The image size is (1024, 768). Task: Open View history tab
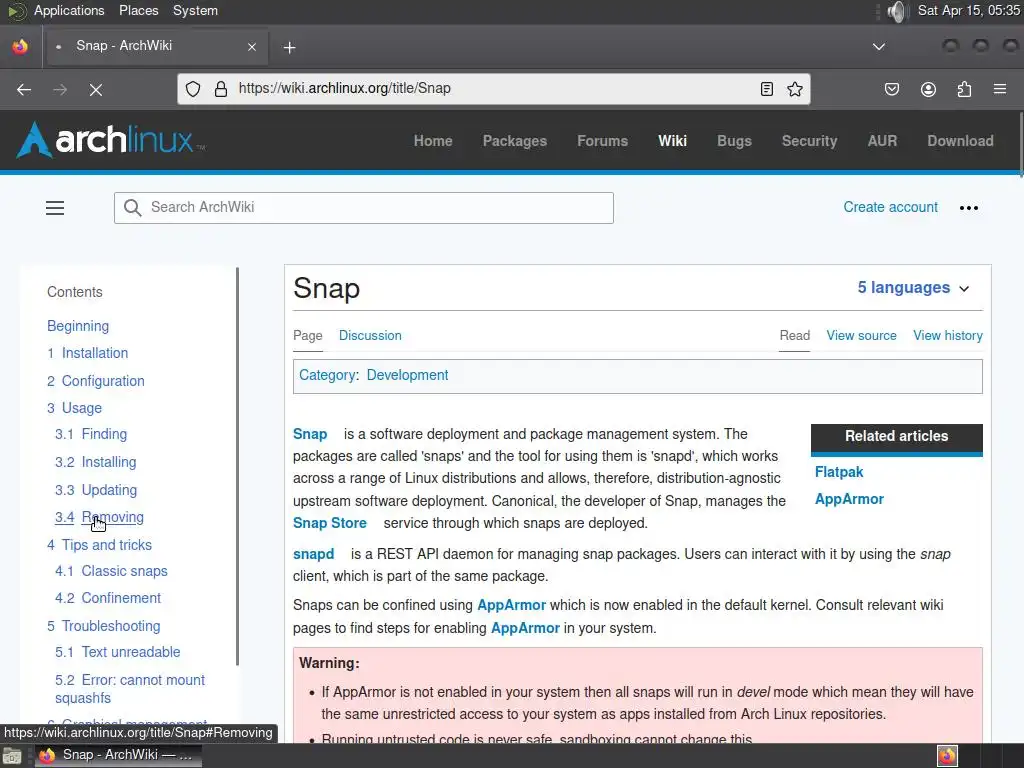(x=948, y=335)
